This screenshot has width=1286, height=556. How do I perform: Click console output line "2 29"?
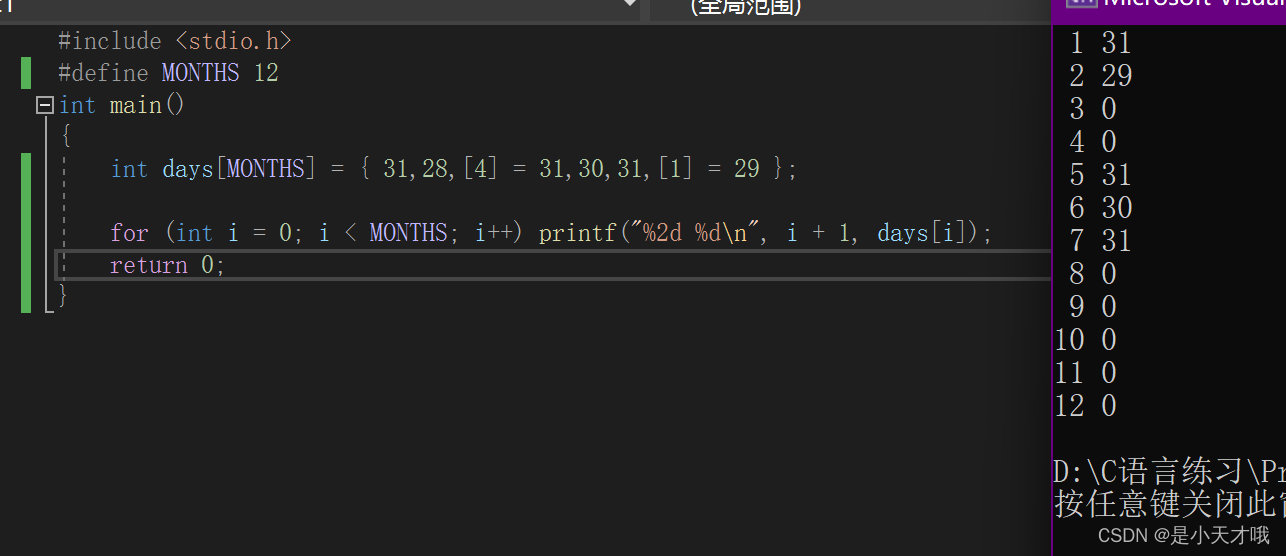(x=1100, y=76)
